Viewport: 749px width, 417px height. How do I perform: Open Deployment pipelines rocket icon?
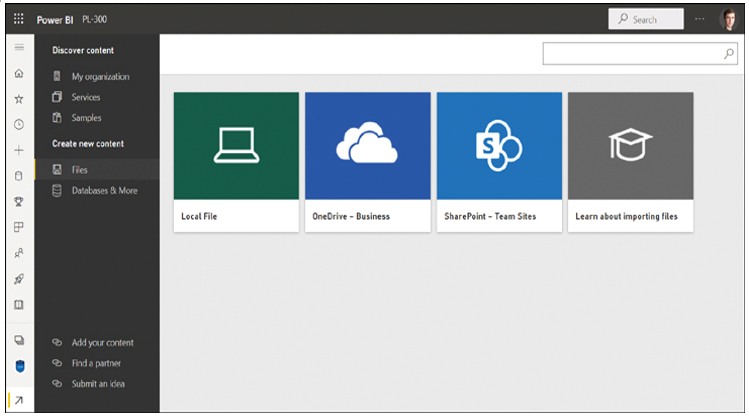click(x=19, y=279)
